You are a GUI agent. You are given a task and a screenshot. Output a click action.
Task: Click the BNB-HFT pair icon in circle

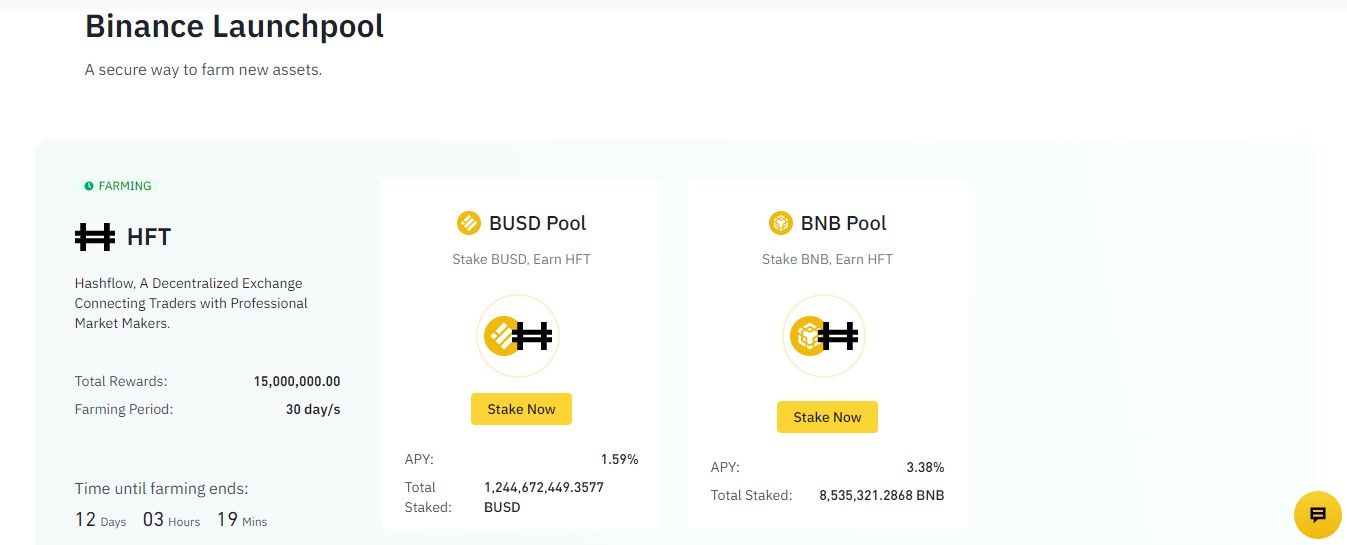coord(823,336)
